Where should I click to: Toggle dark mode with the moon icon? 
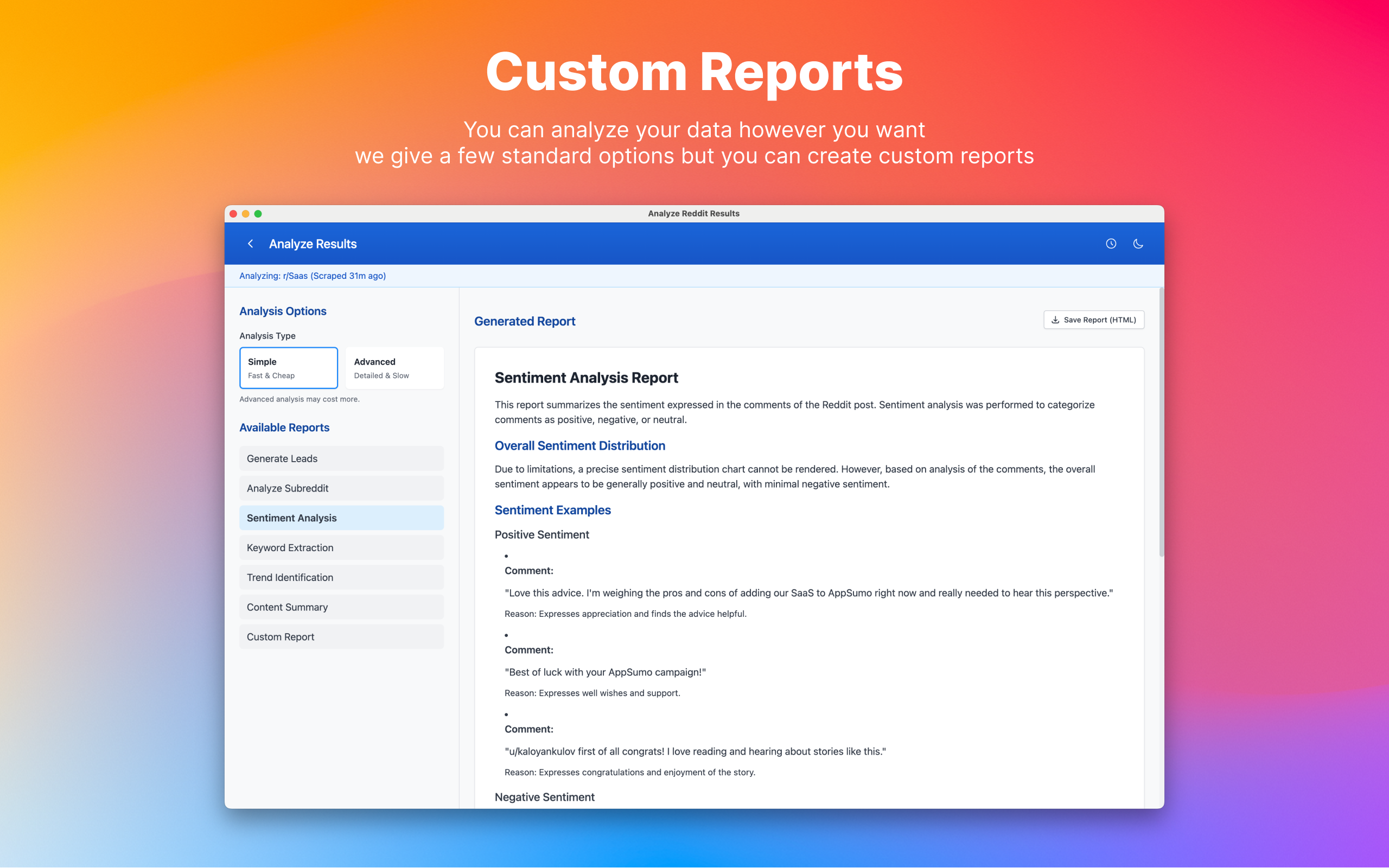(x=1138, y=244)
